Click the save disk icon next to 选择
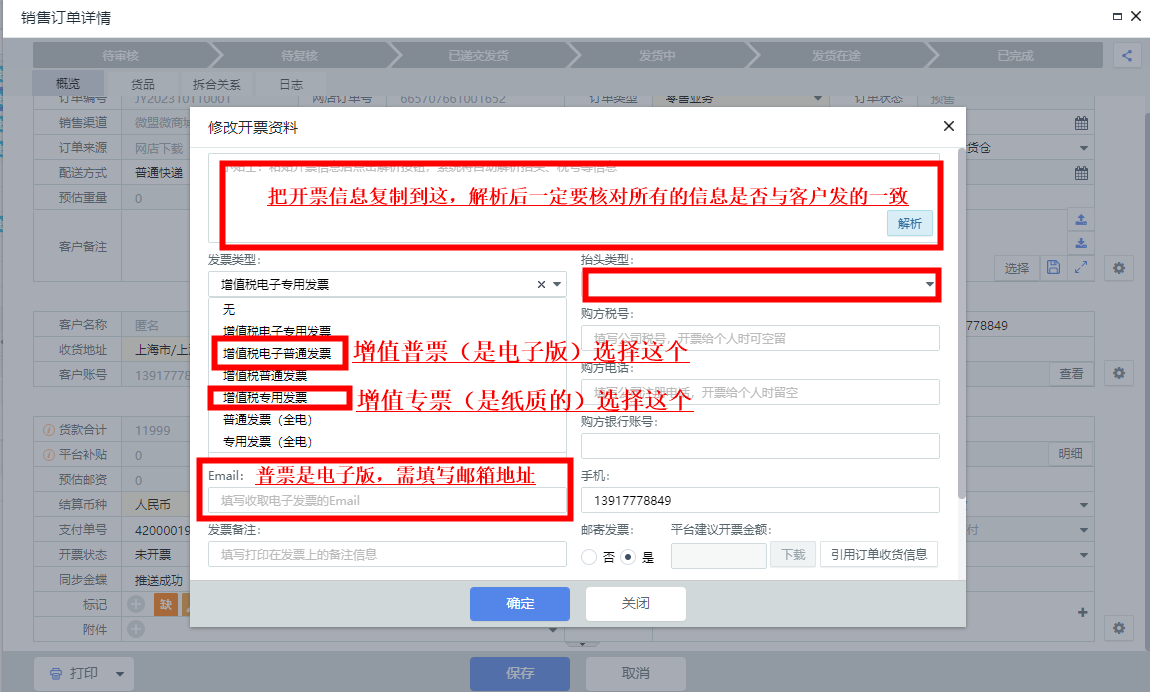 click(x=1052, y=267)
